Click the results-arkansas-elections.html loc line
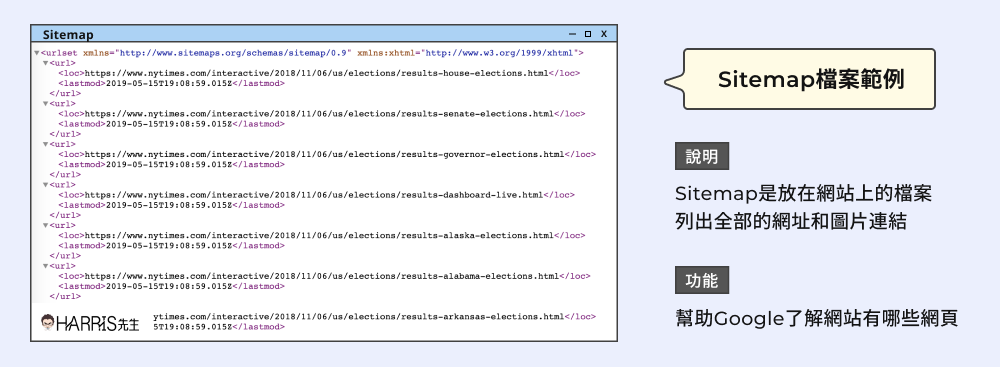Screen dimensions: 1000x367 [x=375, y=317]
